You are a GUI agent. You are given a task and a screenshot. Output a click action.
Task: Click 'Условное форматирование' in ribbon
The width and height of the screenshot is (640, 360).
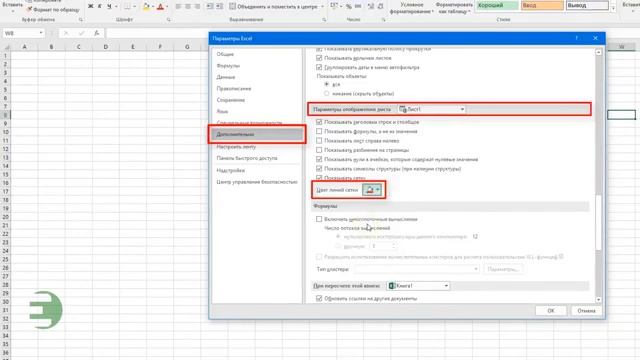tap(411, 8)
